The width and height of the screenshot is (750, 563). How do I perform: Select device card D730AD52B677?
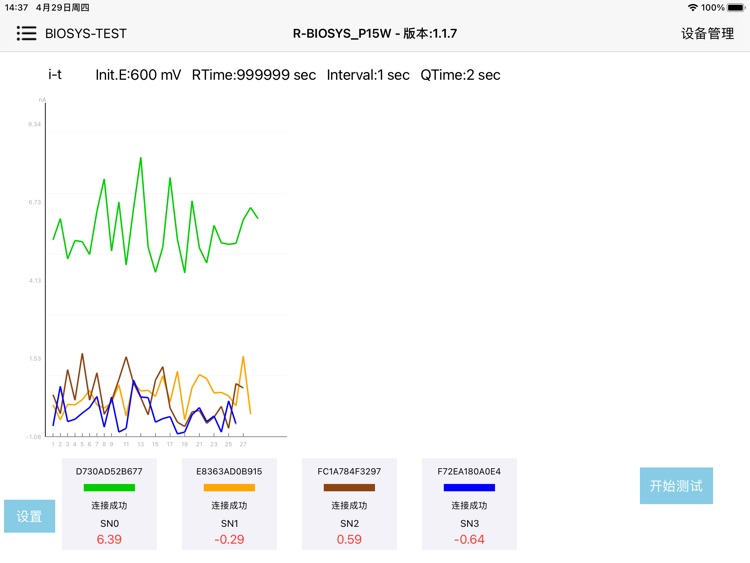coord(109,504)
